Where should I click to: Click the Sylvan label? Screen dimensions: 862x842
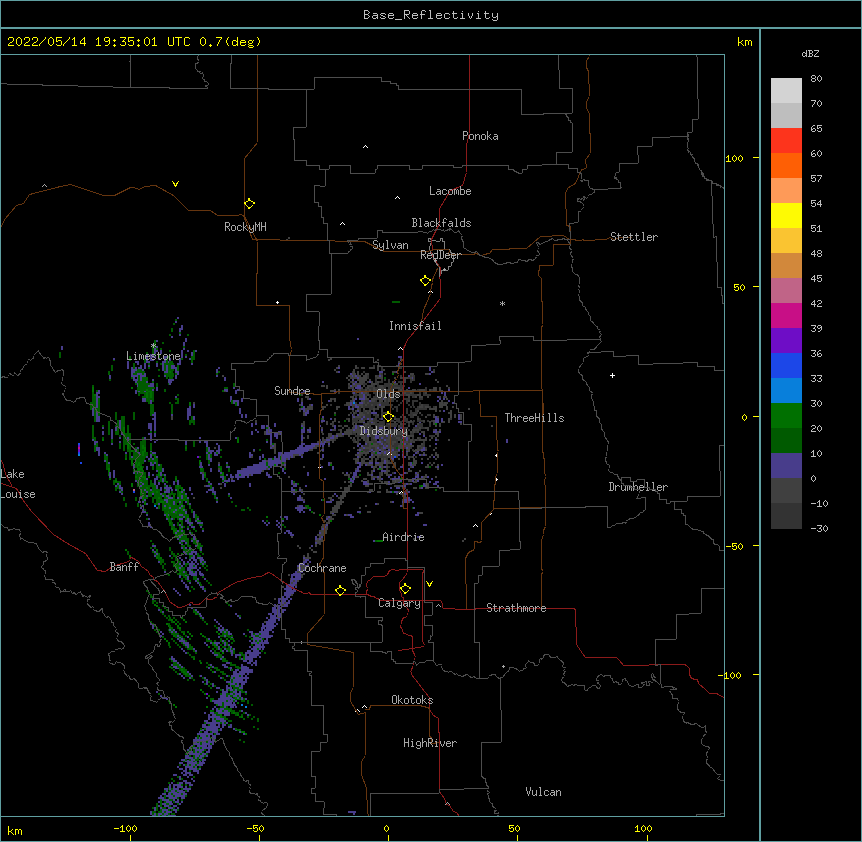(390, 245)
